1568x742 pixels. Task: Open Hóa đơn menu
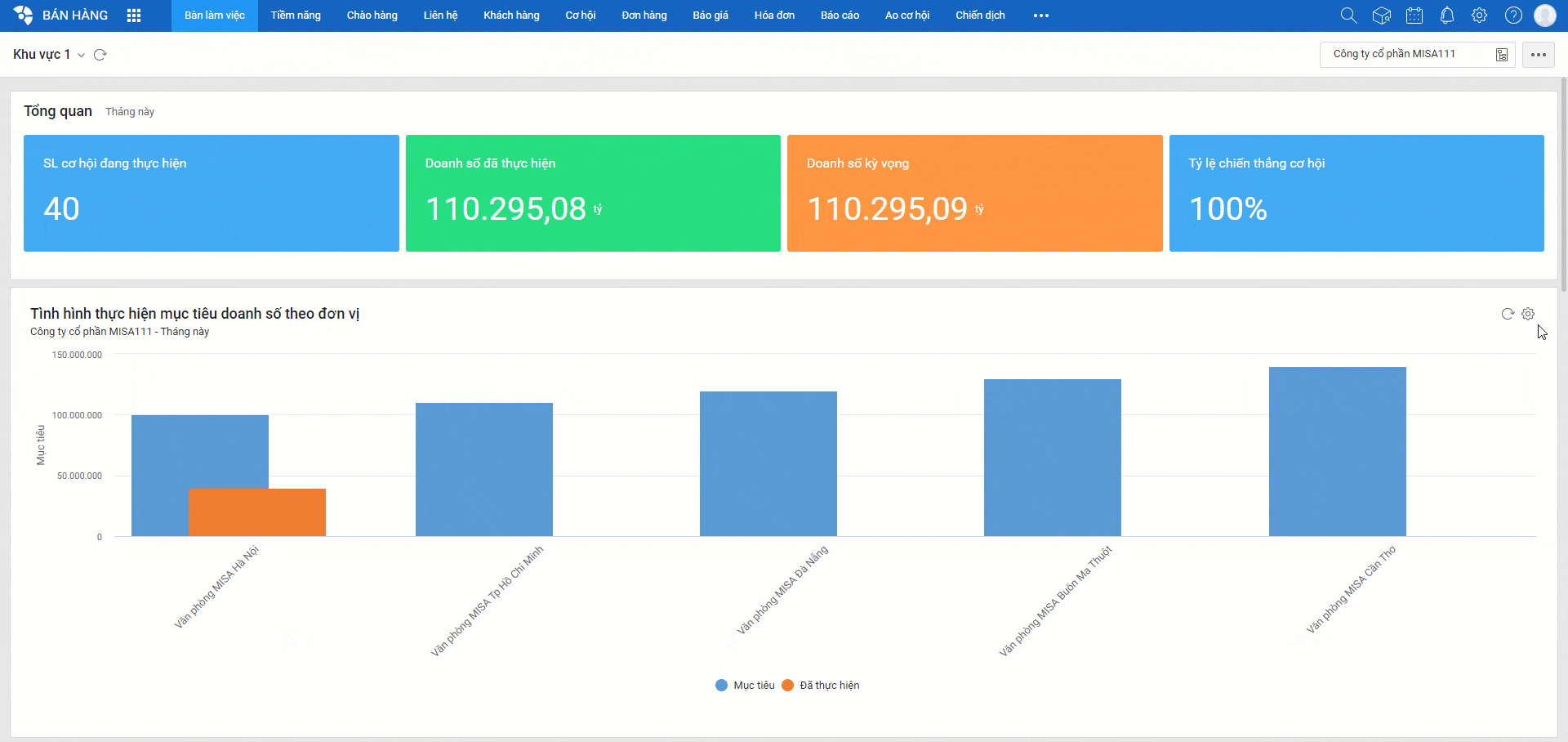tap(774, 16)
